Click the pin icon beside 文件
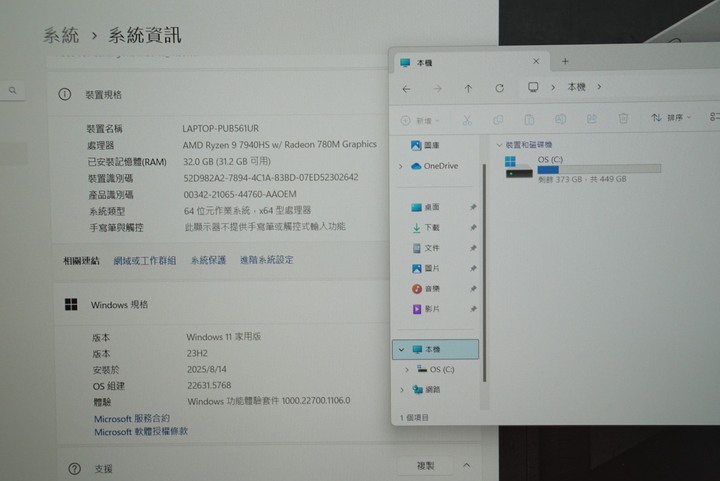This screenshot has height=481, width=720. click(473, 248)
